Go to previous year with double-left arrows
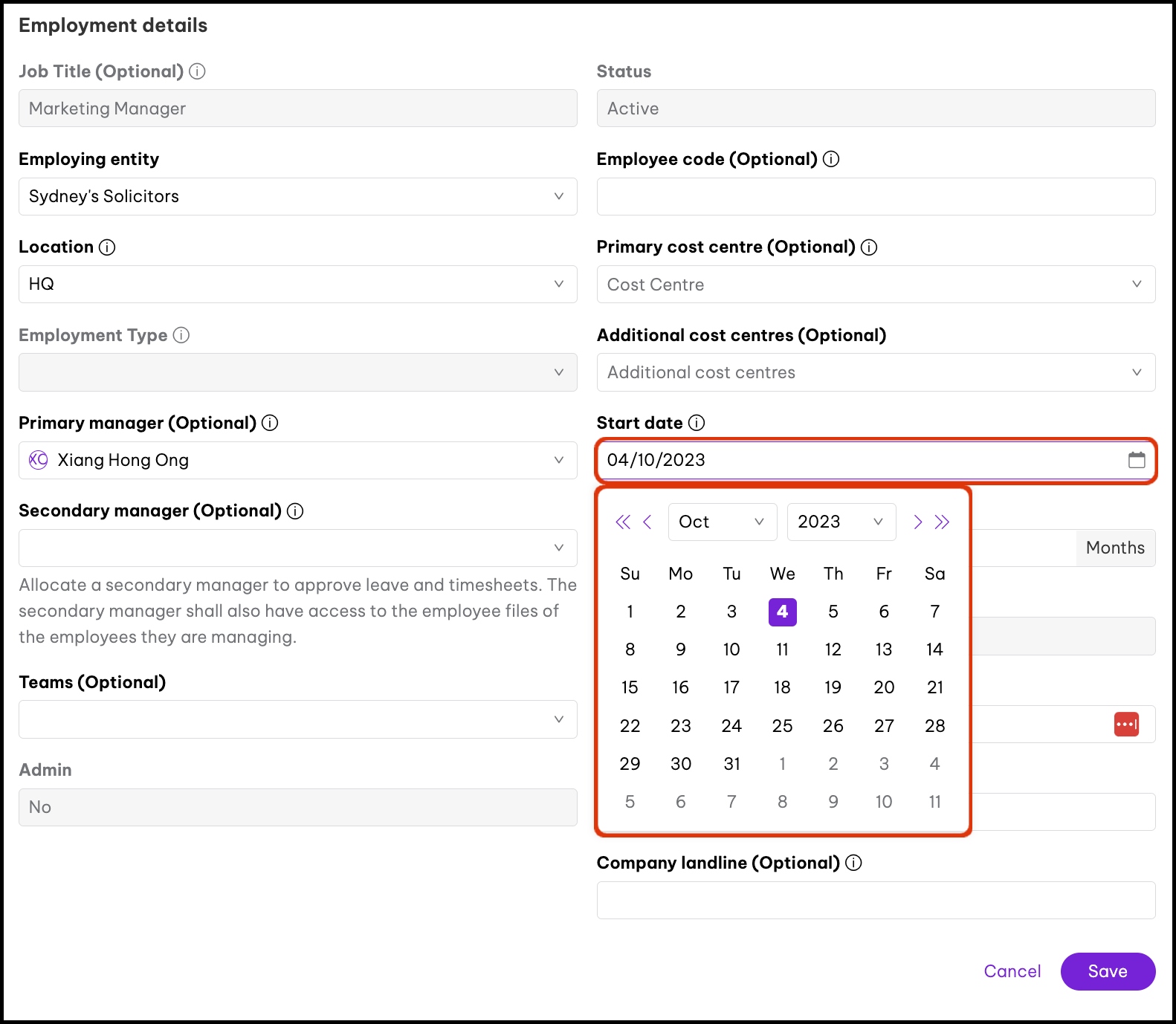Image resolution: width=1176 pixels, height=1024 pixels. (623, 522)
